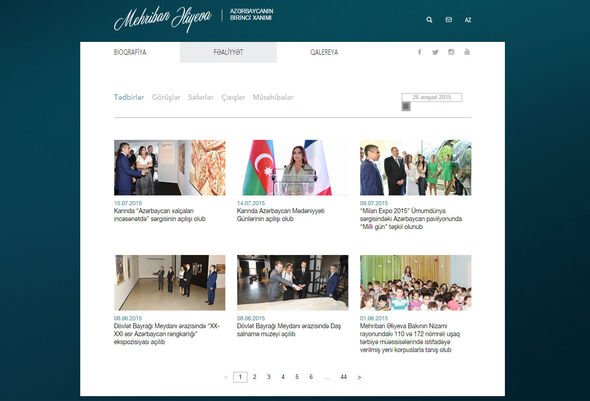This screenshot has height=401, width=590.
Task: Click the date input field 26 avqust 2015
Action: tap(432, 97)
